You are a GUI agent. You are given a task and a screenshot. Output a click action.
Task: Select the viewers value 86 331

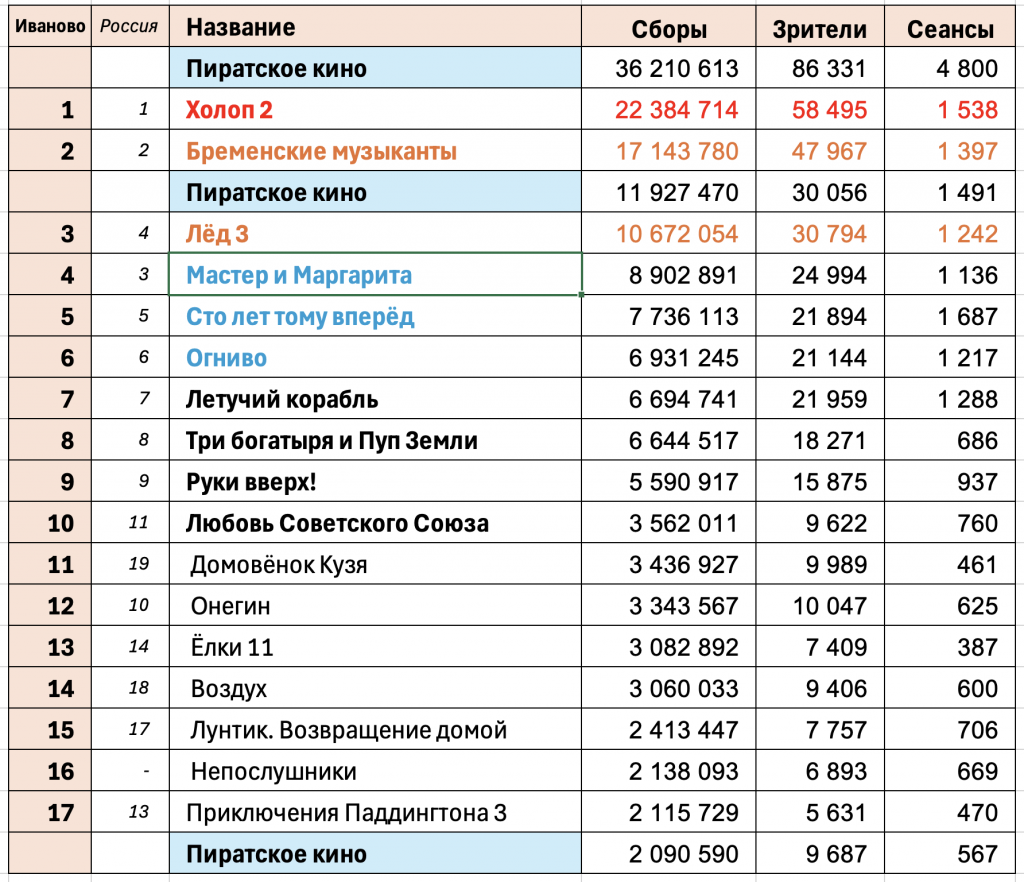point(829,69)
